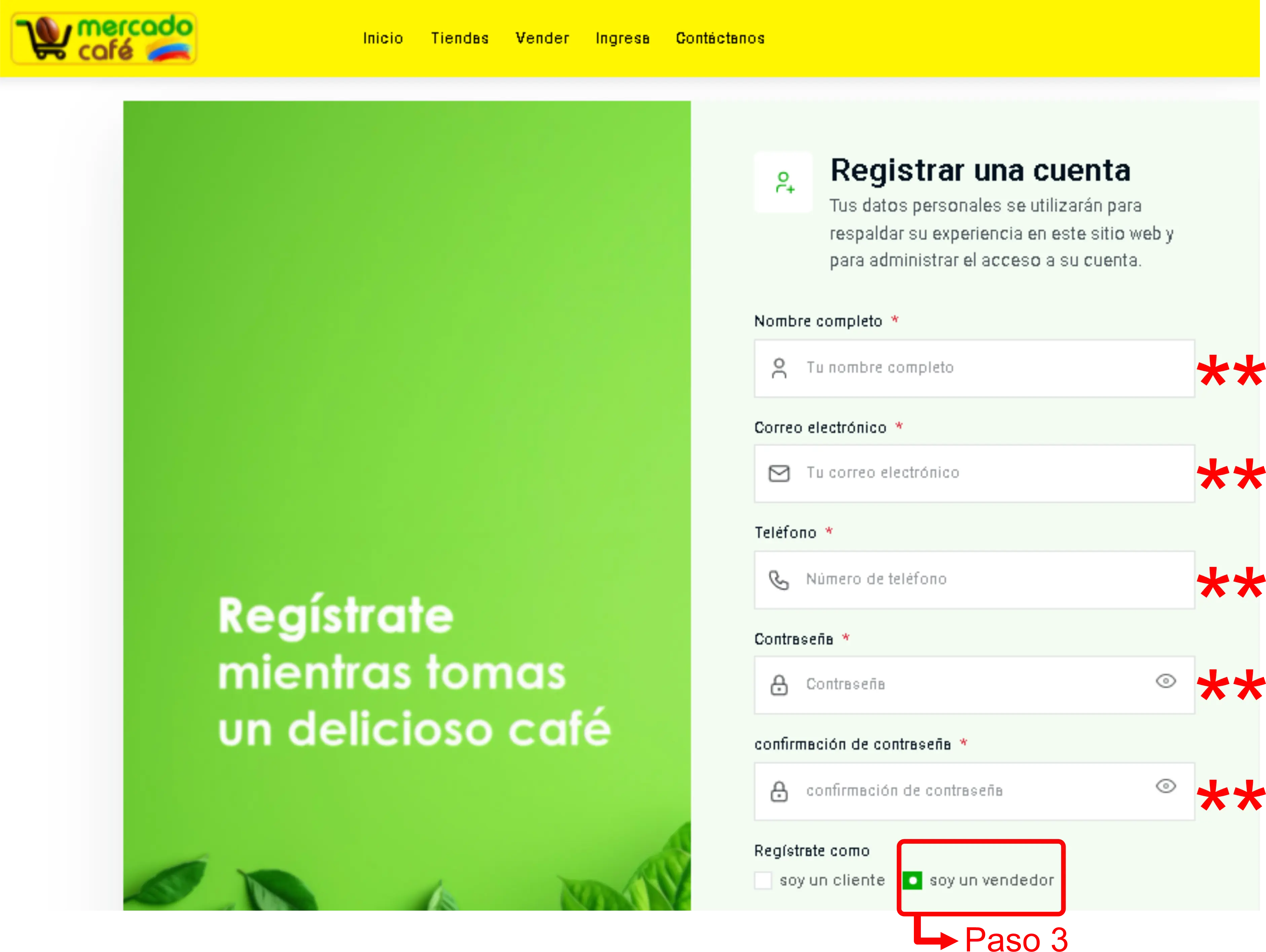
Task: Click the envelope icon in the email field
Action: click(780, 473)
